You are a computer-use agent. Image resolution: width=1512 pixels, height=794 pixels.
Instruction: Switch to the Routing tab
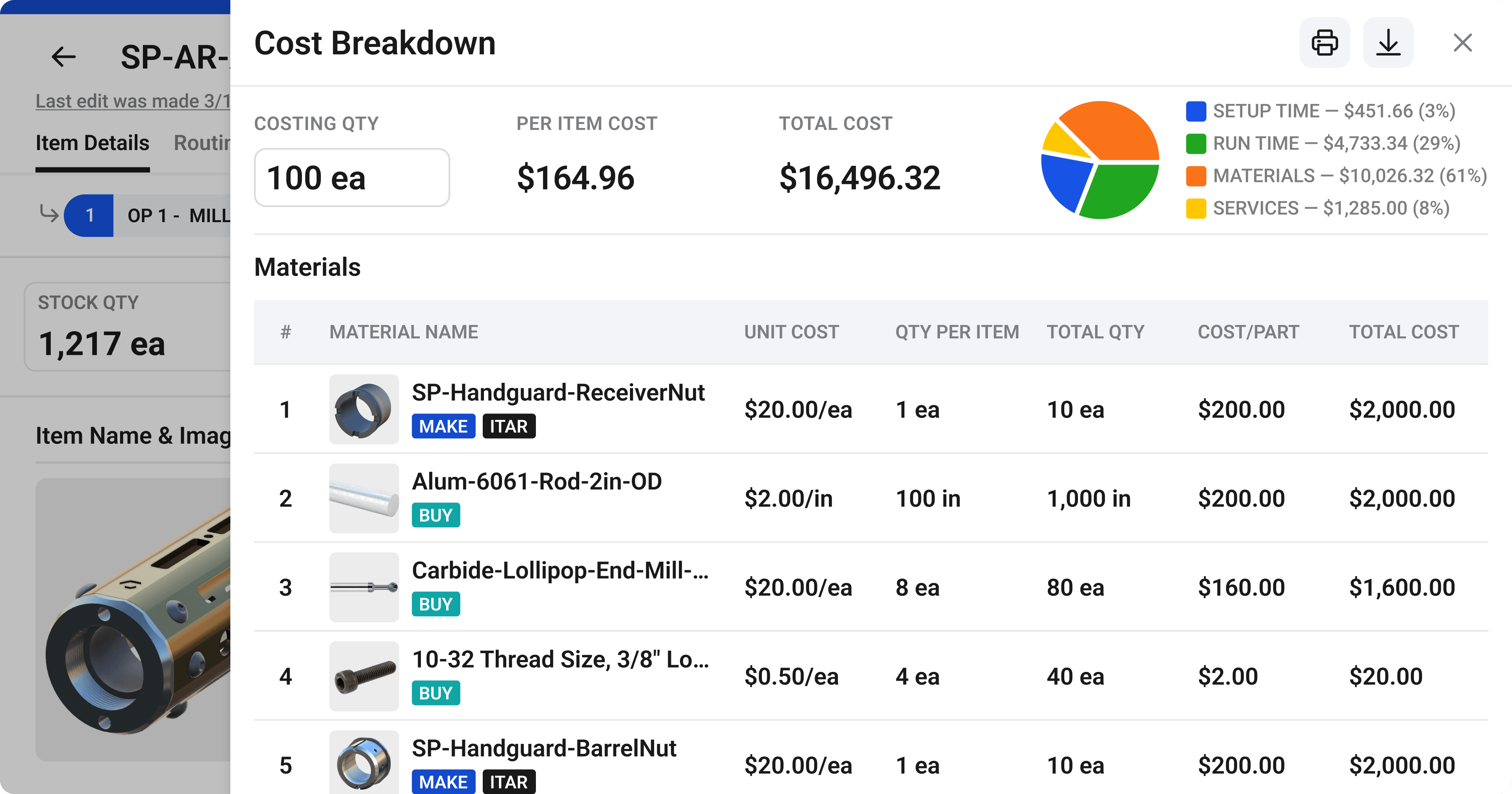click(x=202, y=143)
